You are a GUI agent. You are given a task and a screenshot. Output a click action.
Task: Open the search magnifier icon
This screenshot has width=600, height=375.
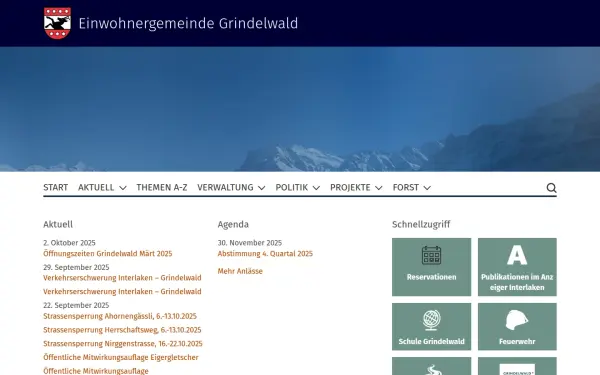tap(551, 188)
